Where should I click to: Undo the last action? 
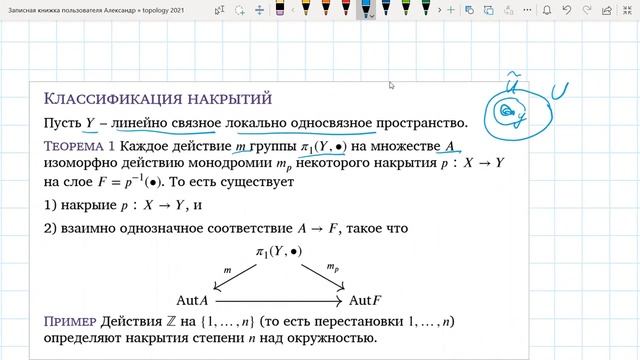point(567,10)
